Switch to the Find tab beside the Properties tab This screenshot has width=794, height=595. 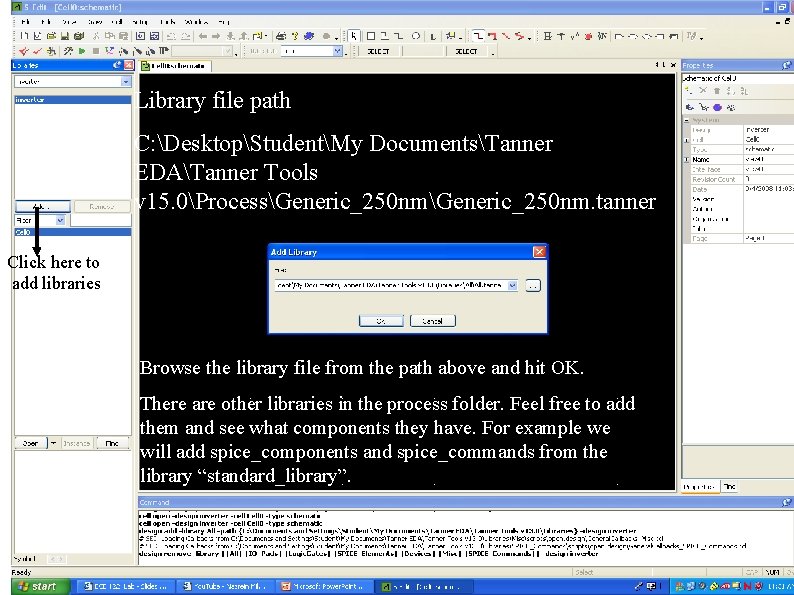click(x=730, y=487)
